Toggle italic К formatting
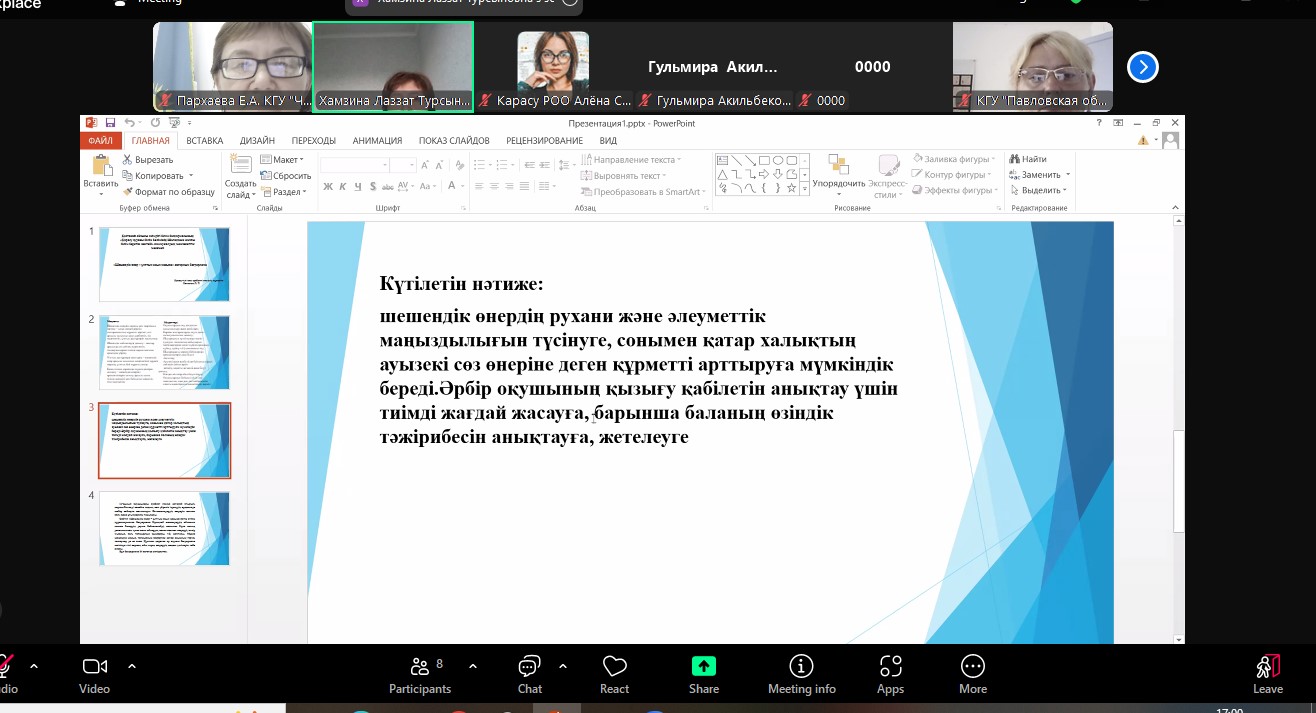This screenshot has height=713, width=1316. [x=342, y=186]
